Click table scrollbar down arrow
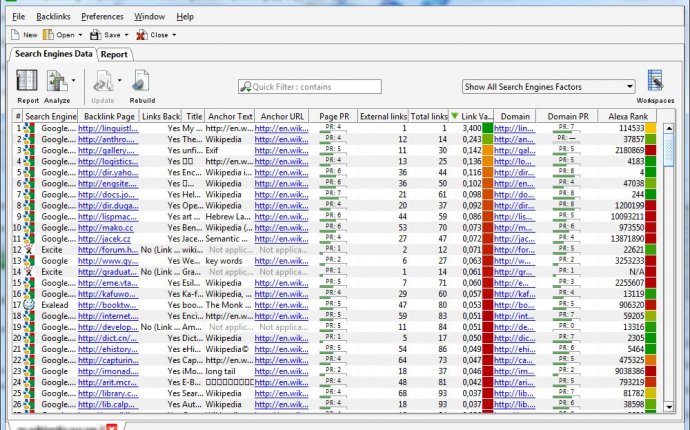Image resolution: width=690 pixels, height=430 pixels. point(669,407)
